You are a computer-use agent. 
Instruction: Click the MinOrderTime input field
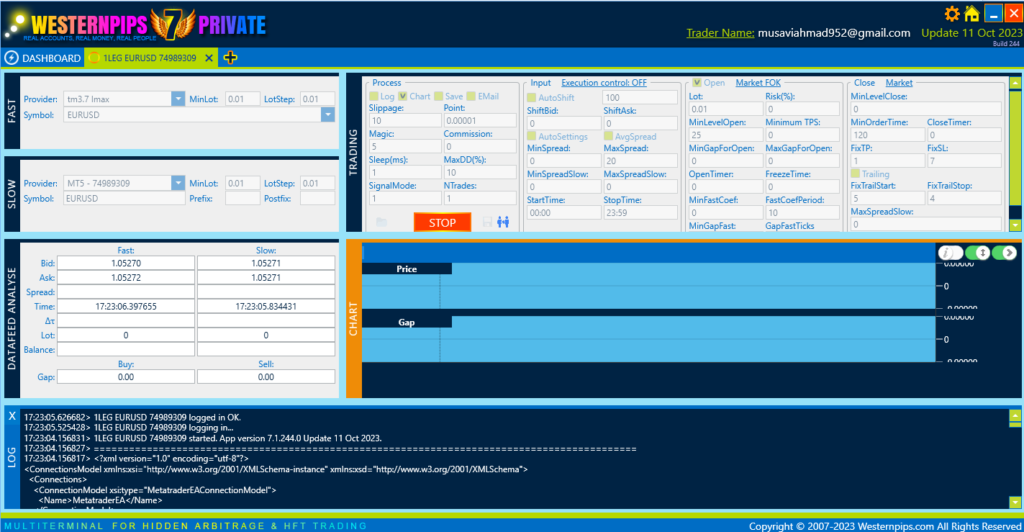point(888,135)
